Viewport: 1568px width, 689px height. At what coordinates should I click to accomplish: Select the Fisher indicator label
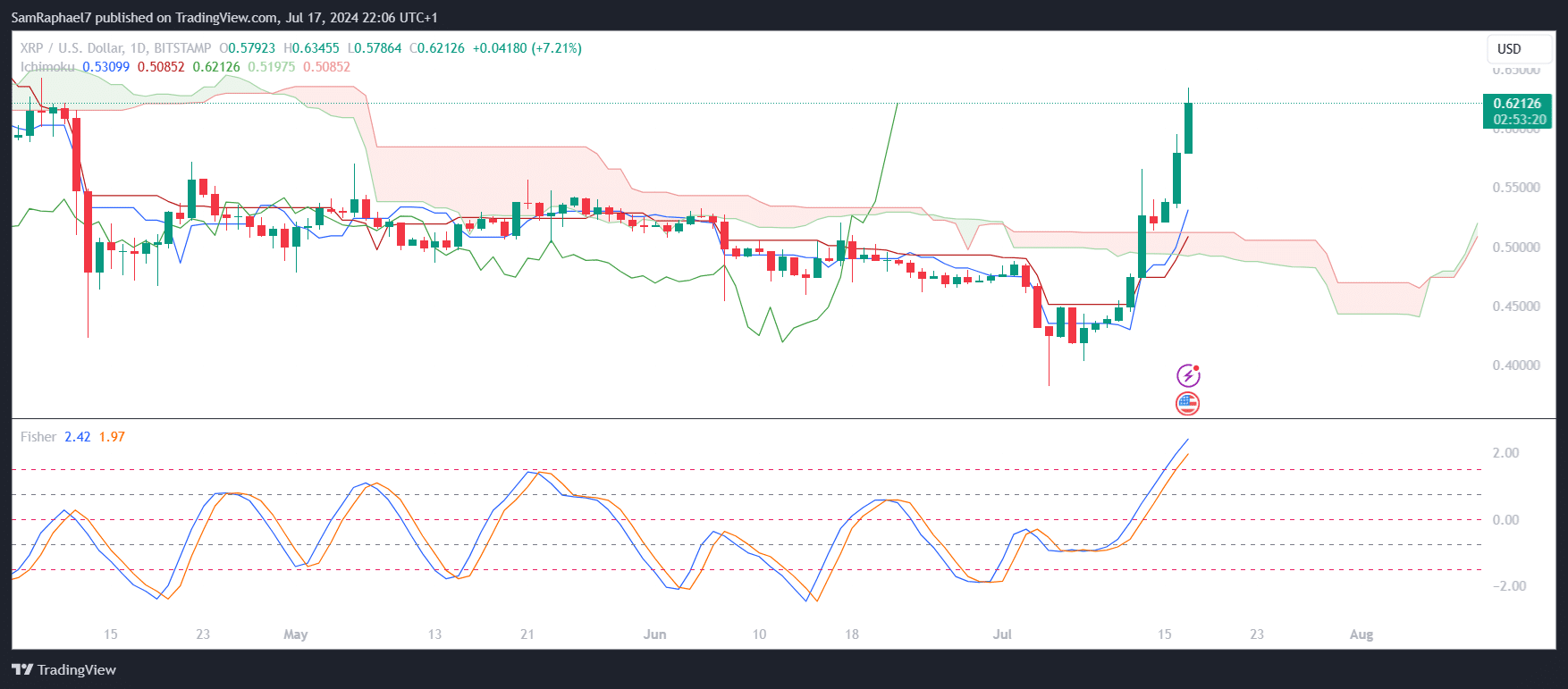38,437
